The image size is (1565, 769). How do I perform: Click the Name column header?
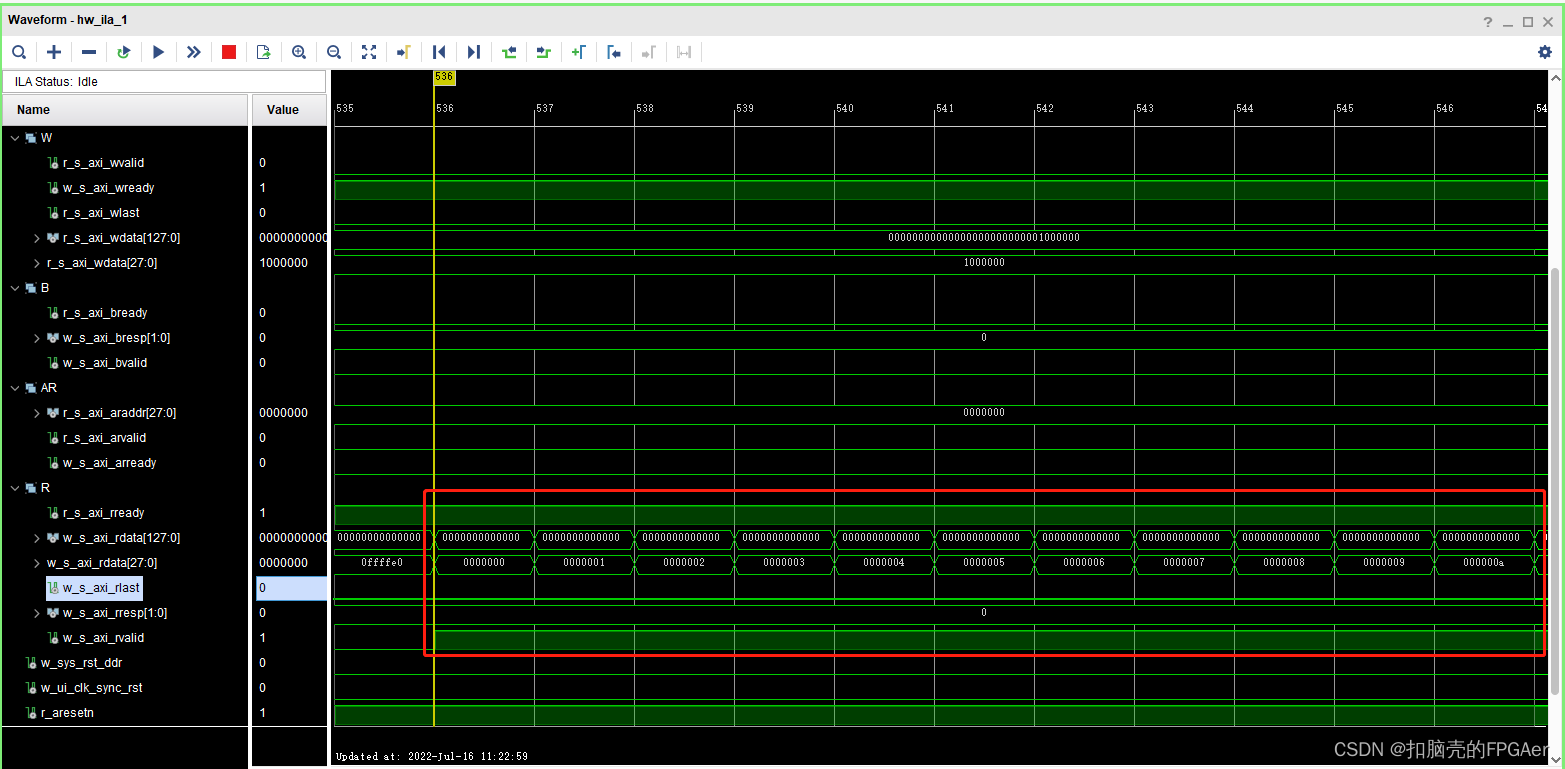(33, 109)
